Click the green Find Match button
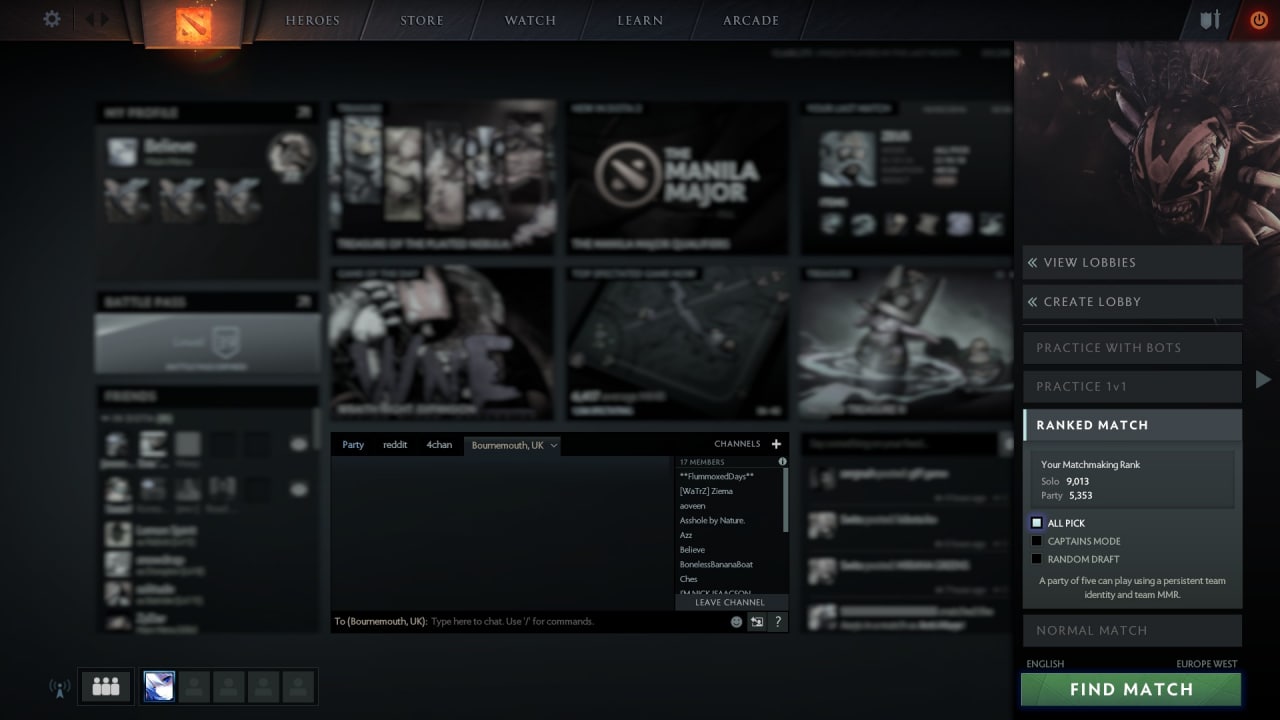This screenshot has height=720, width=1280. click(x=1131, y=689)
